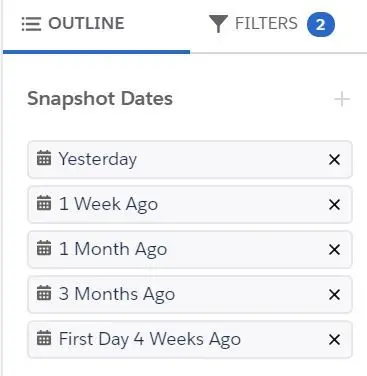The image size is (367, 376).
Task: Click the filter count badge showing 2
Action: click(x=321, y=24)
